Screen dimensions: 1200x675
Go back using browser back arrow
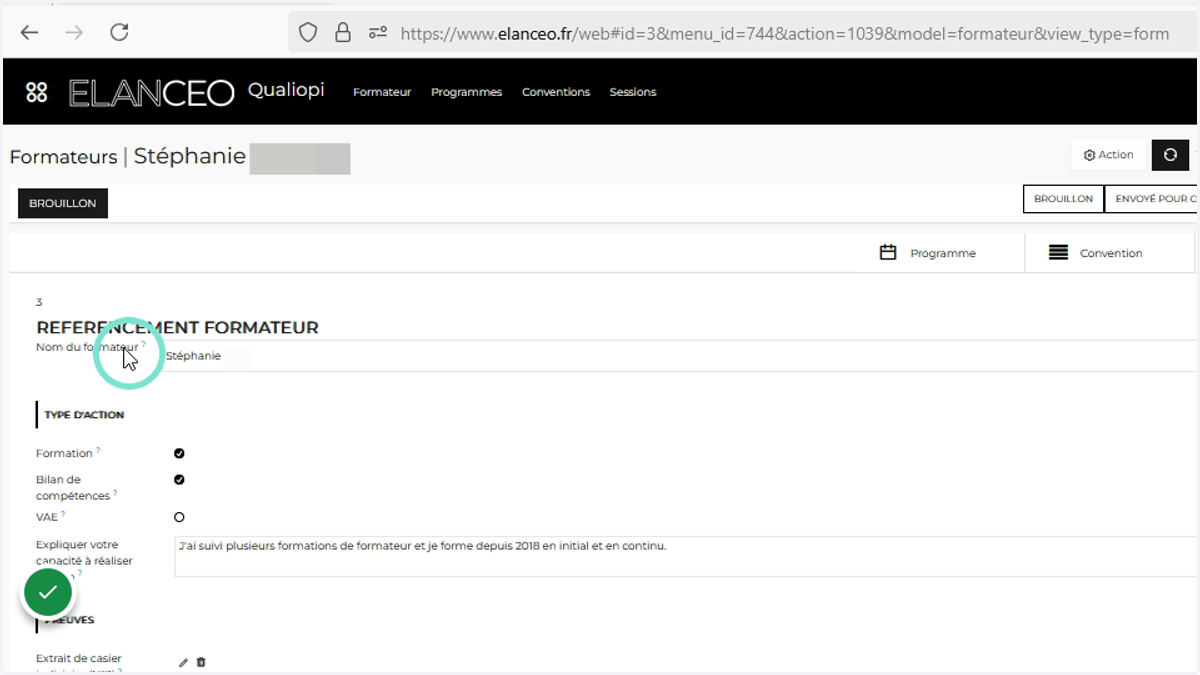[30, 33]
